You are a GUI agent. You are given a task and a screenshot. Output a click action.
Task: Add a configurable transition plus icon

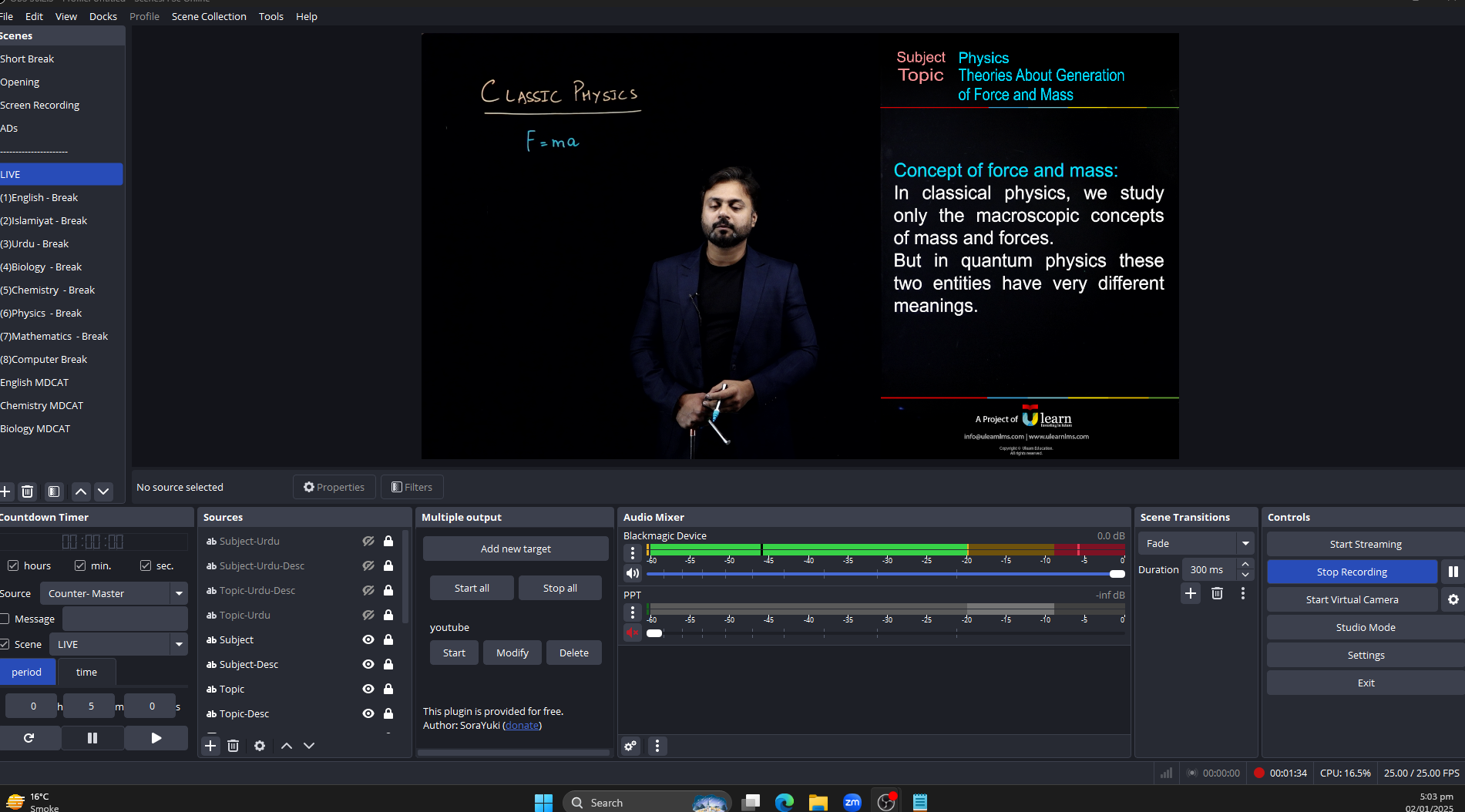point(1191,593)
